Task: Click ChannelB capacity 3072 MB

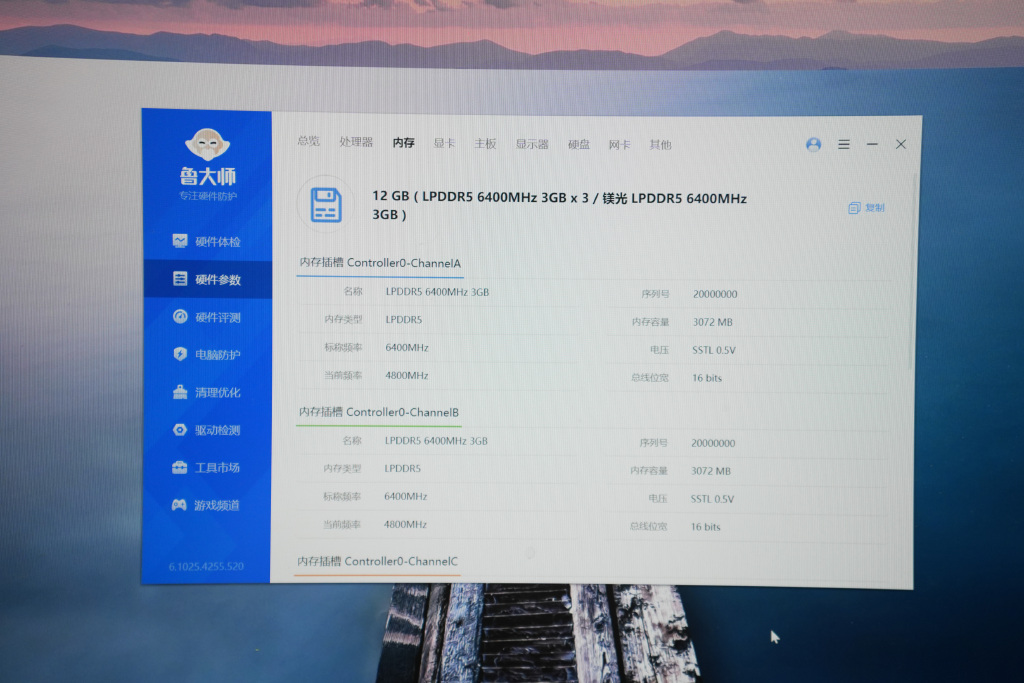Action: point(711,471)
